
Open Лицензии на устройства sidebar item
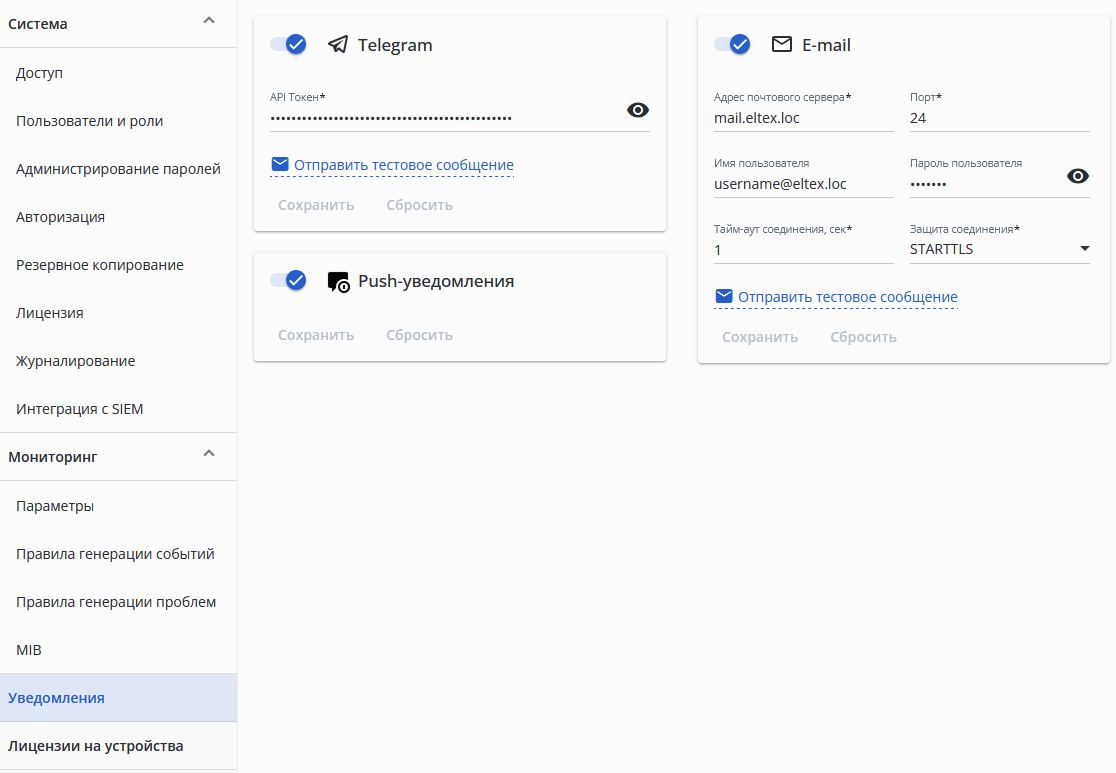pyautogui.click(x=96, y=746)
